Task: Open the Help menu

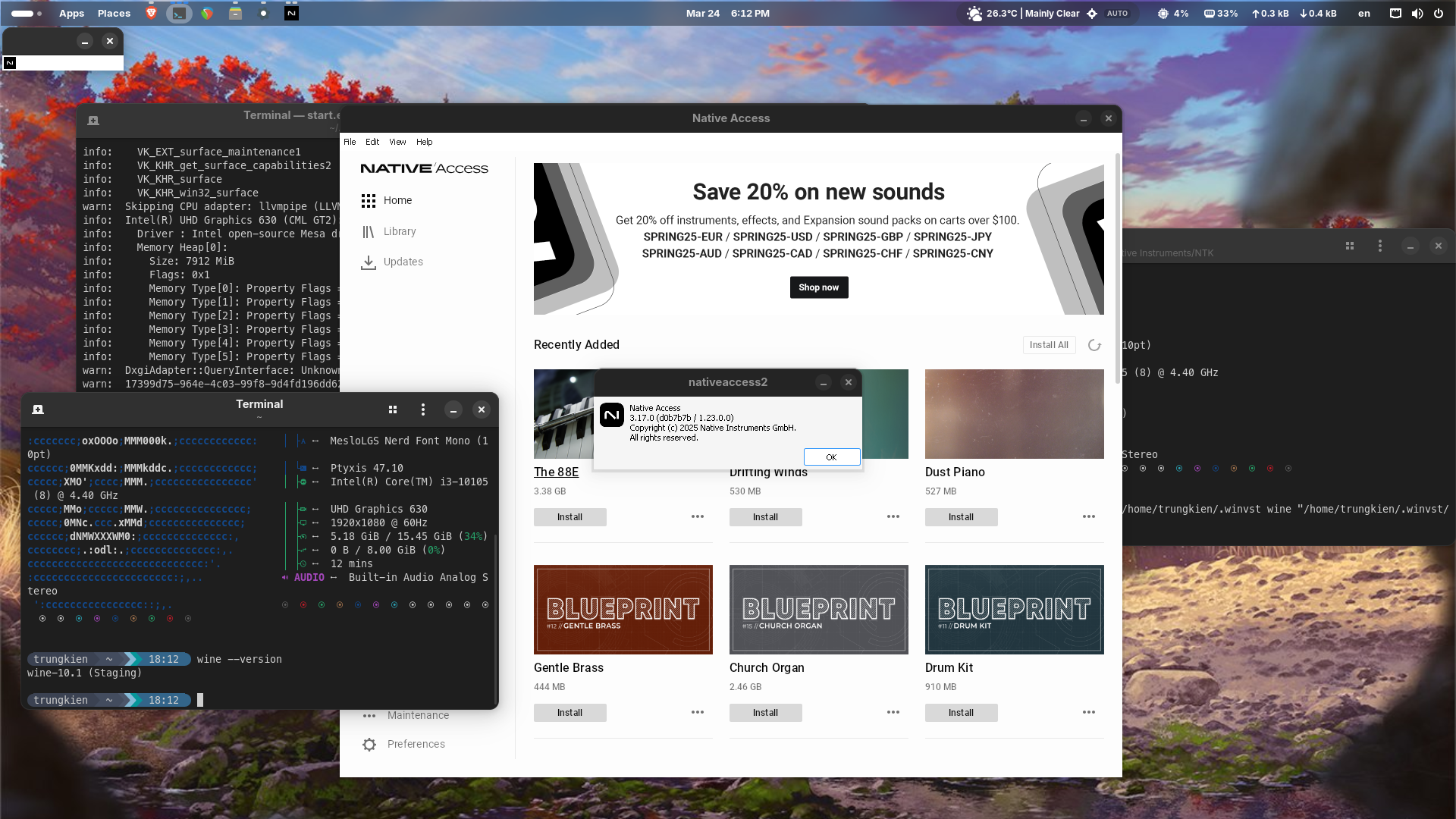Action: click(x=425, y=142)
